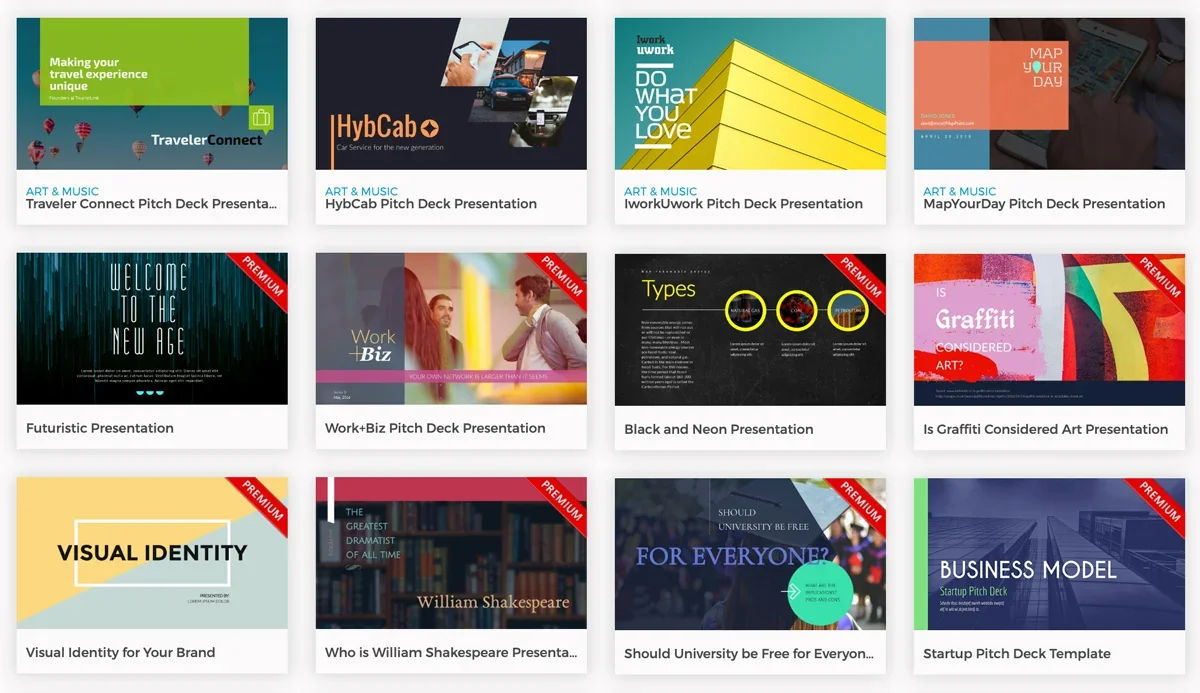Click the Traveler Connect Pitch Deck title

pyautogui.click(x=151, y=204)
